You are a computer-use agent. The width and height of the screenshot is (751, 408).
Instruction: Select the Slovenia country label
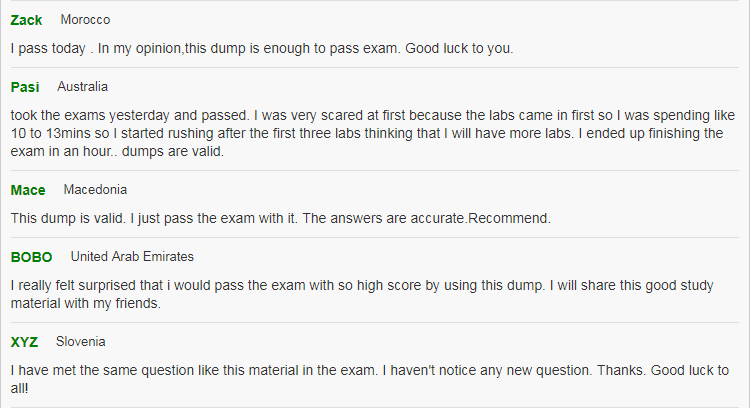pos(80,342)
